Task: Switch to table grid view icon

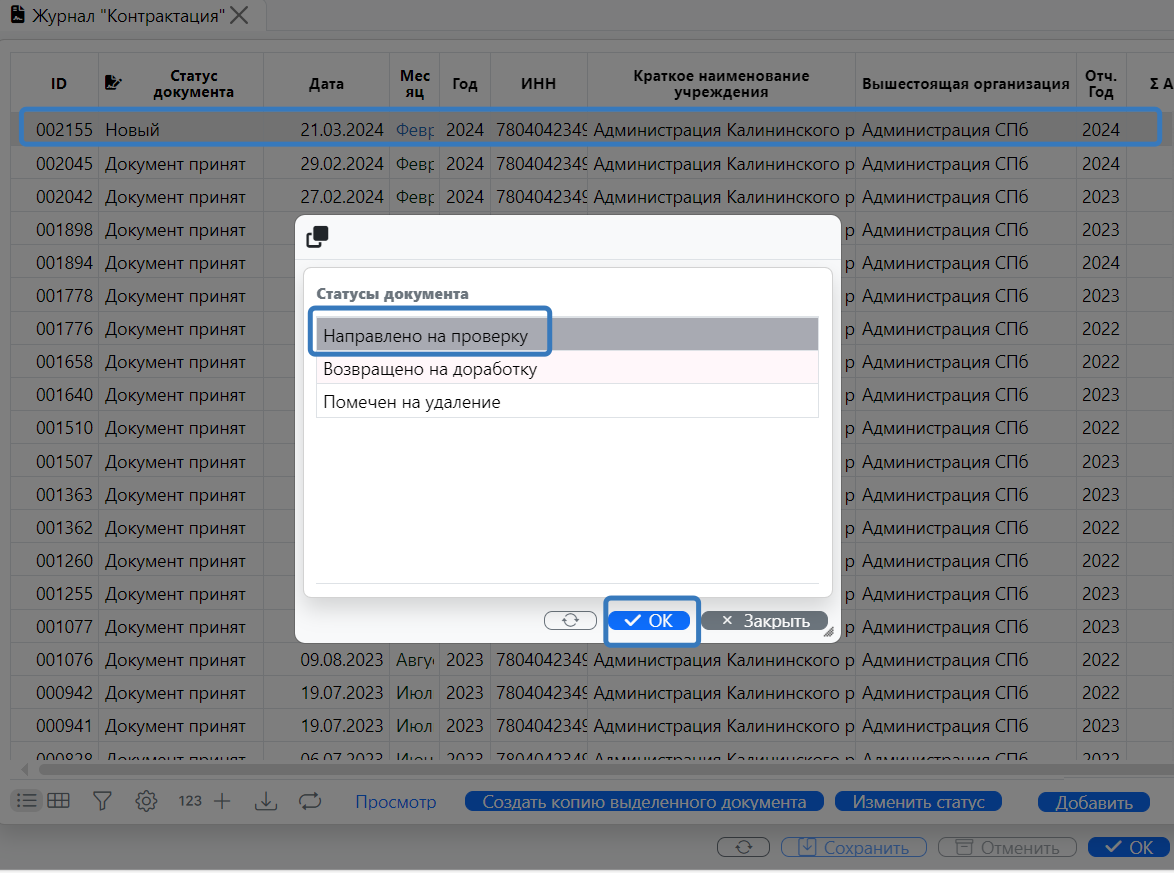Action: coord(58,800)
